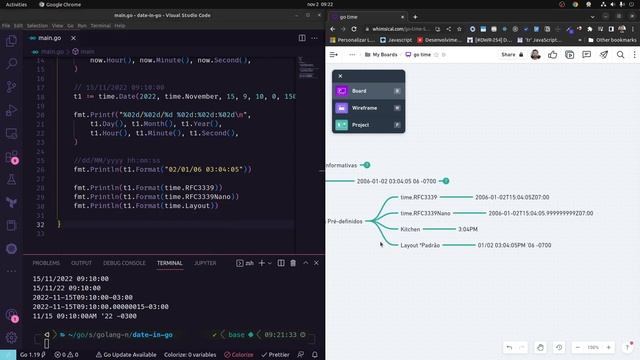
Task: Switch to the DEBUG CONSOLE tab
Action: coord(124,263)
